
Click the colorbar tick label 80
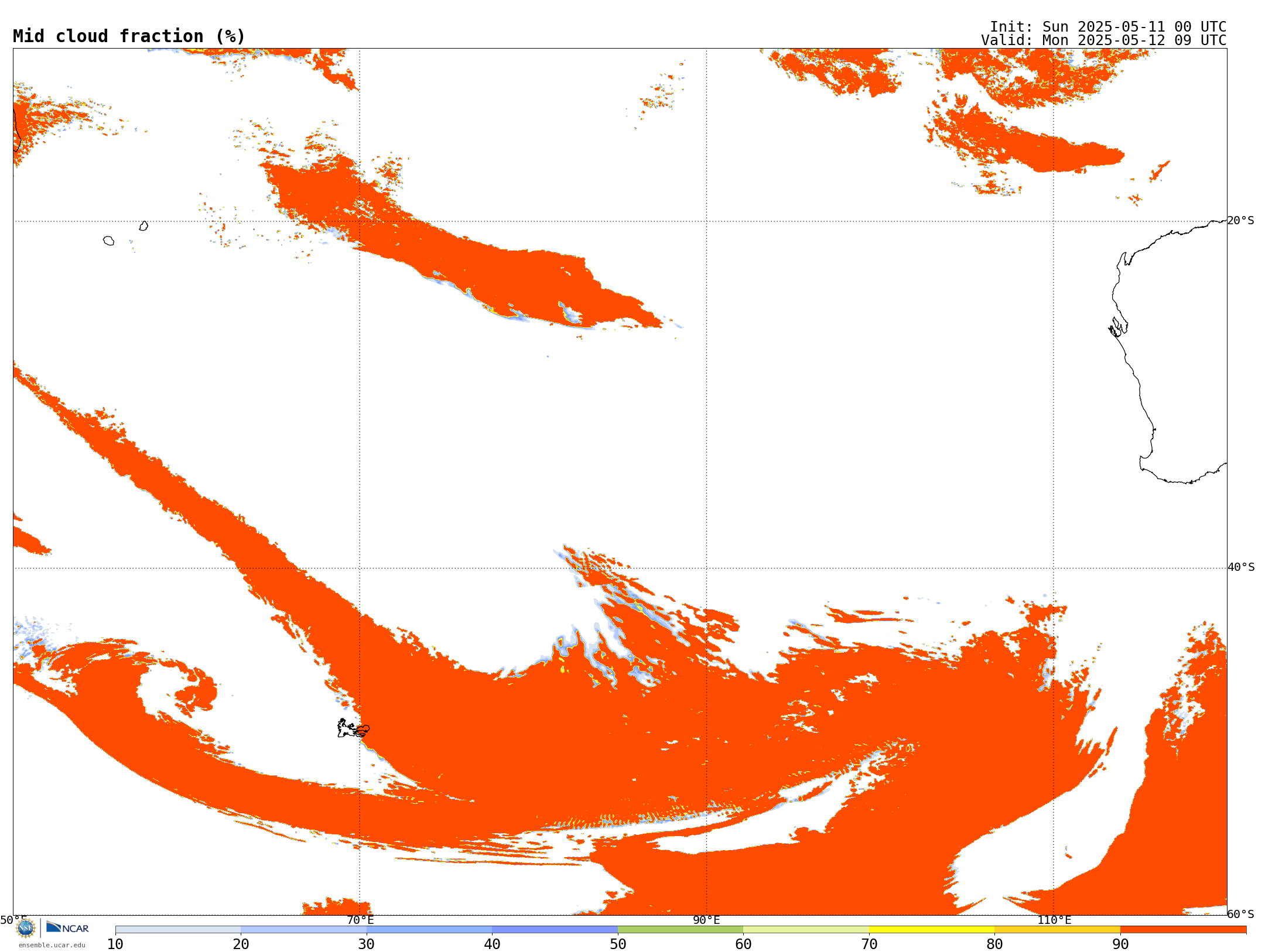[x=994, y=944]
